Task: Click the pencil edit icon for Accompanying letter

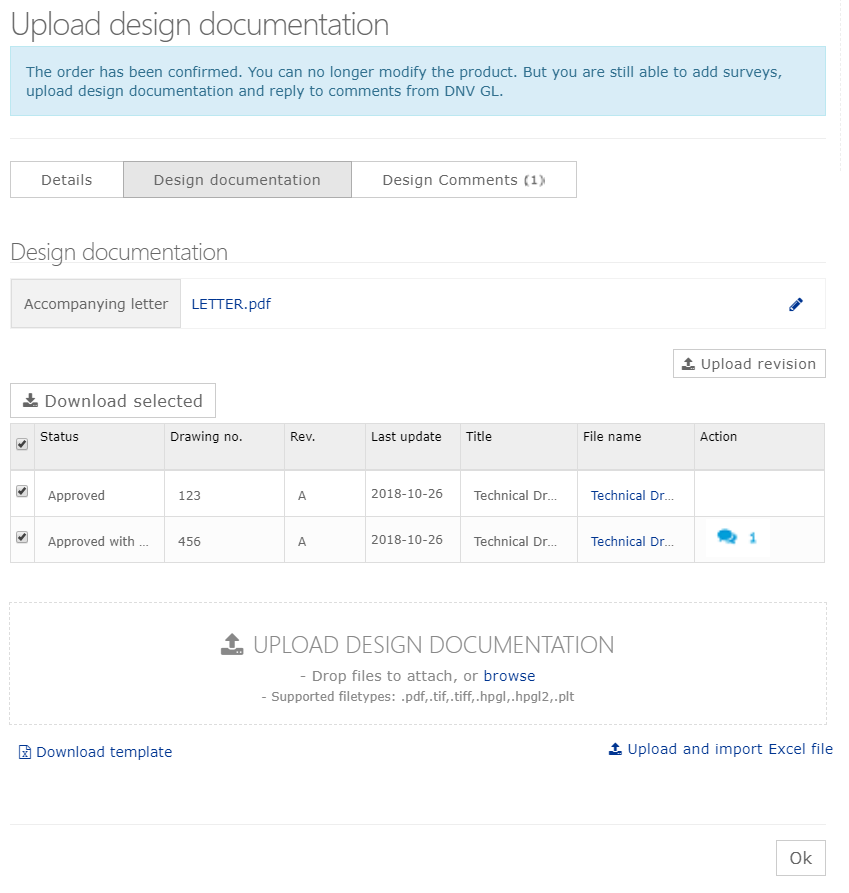Action: click(796, 304)
